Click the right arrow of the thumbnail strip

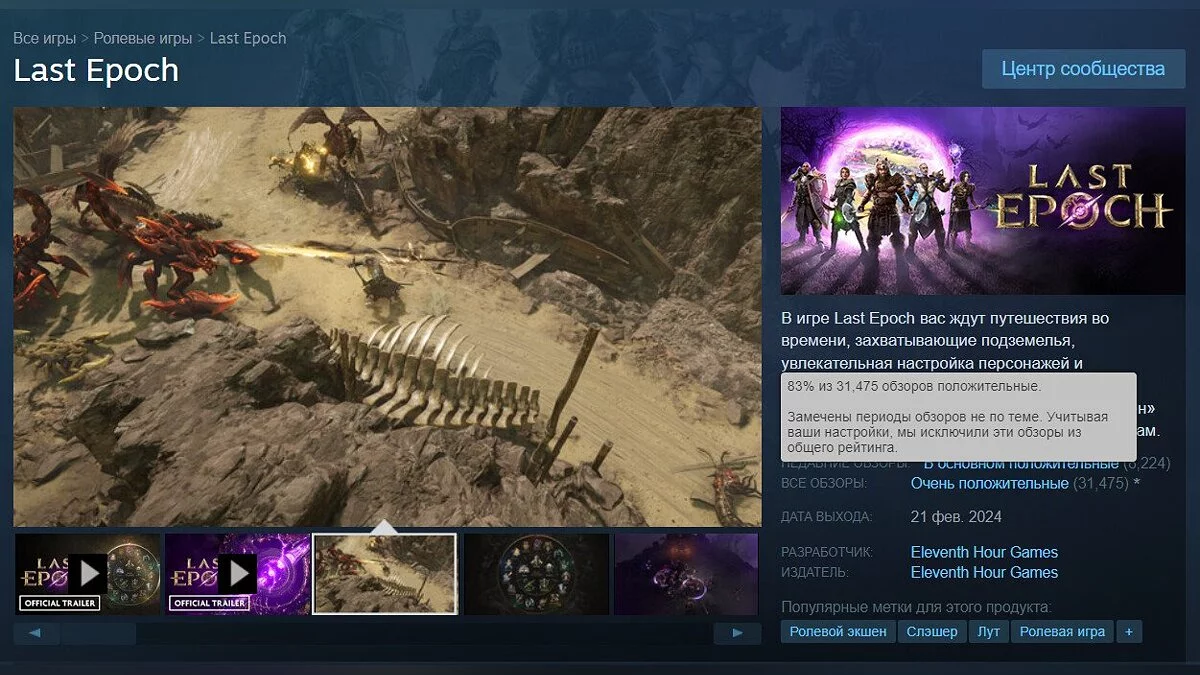pyautogui.click(x=738, y=633)
